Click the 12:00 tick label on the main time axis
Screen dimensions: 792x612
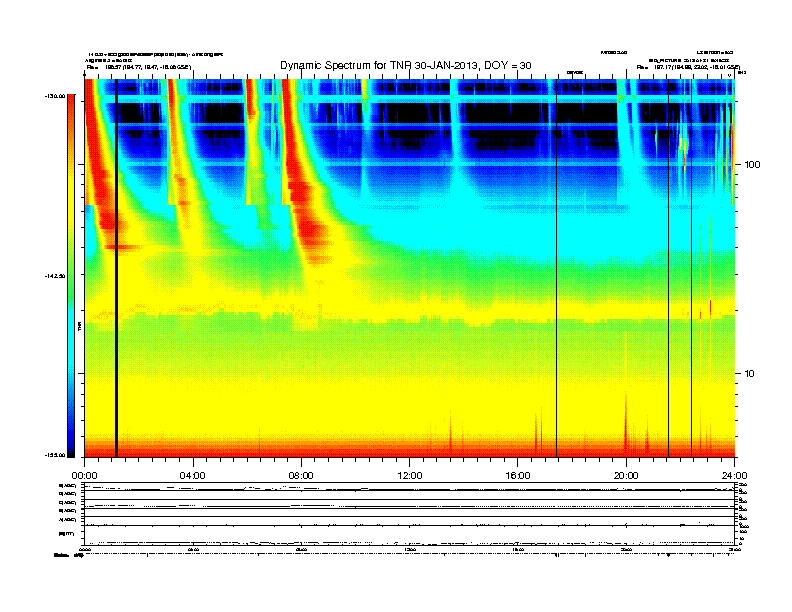[x=410, y=476]
